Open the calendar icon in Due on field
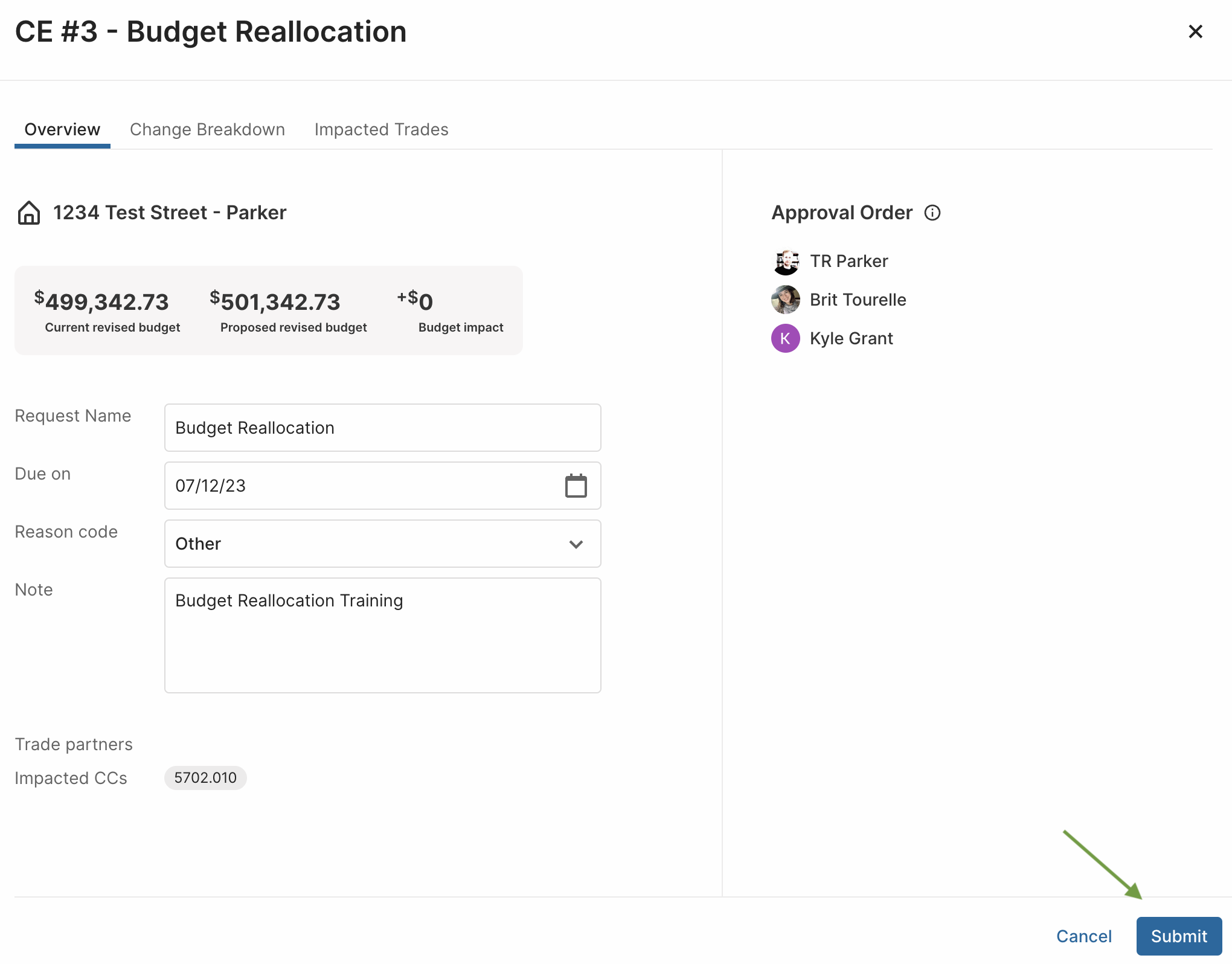 (x=576, y=486)
